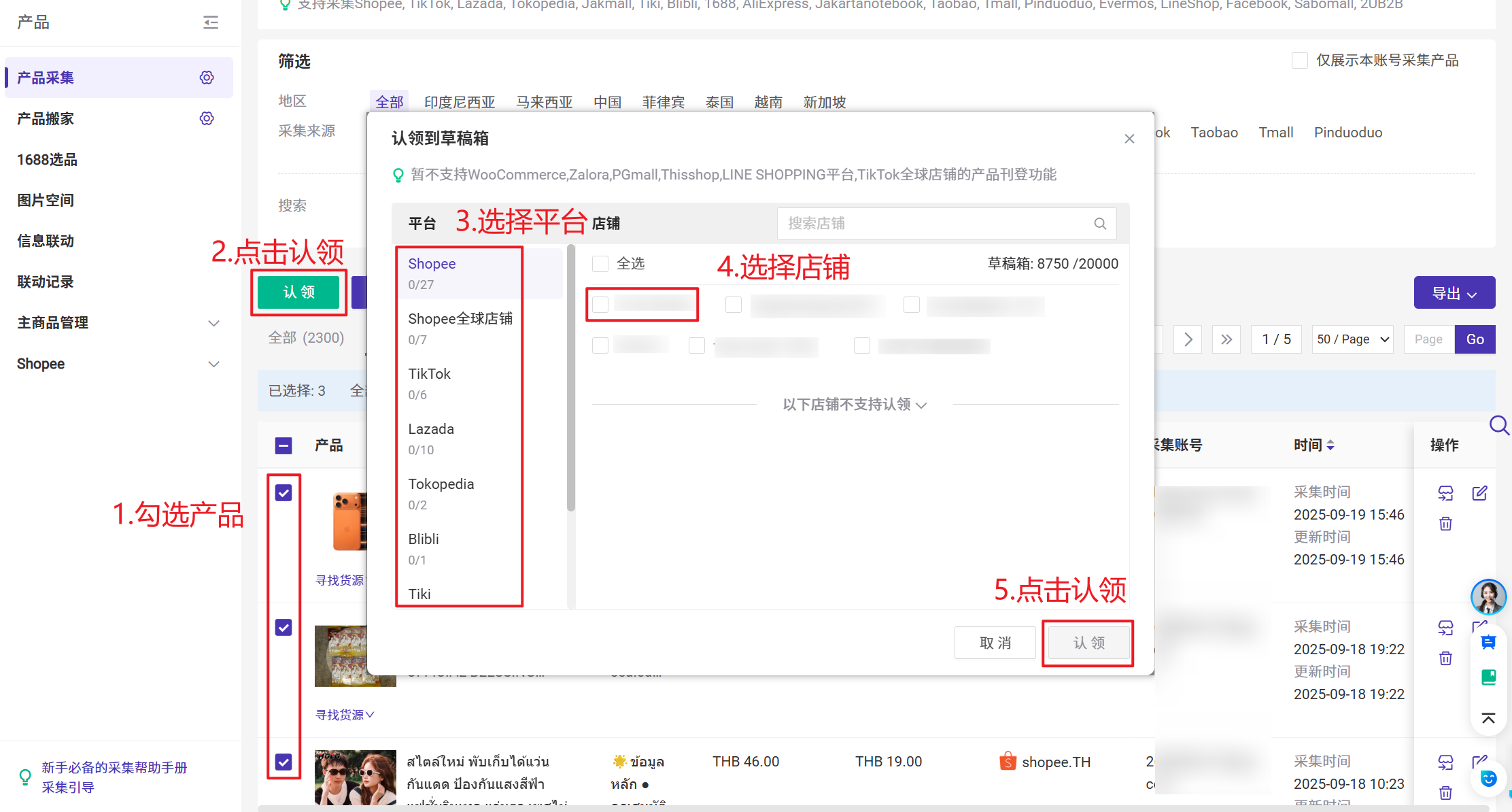Open 图片空间 in sidebar menu
This screenshot has width=1512, height=812.
pos(46,200)
